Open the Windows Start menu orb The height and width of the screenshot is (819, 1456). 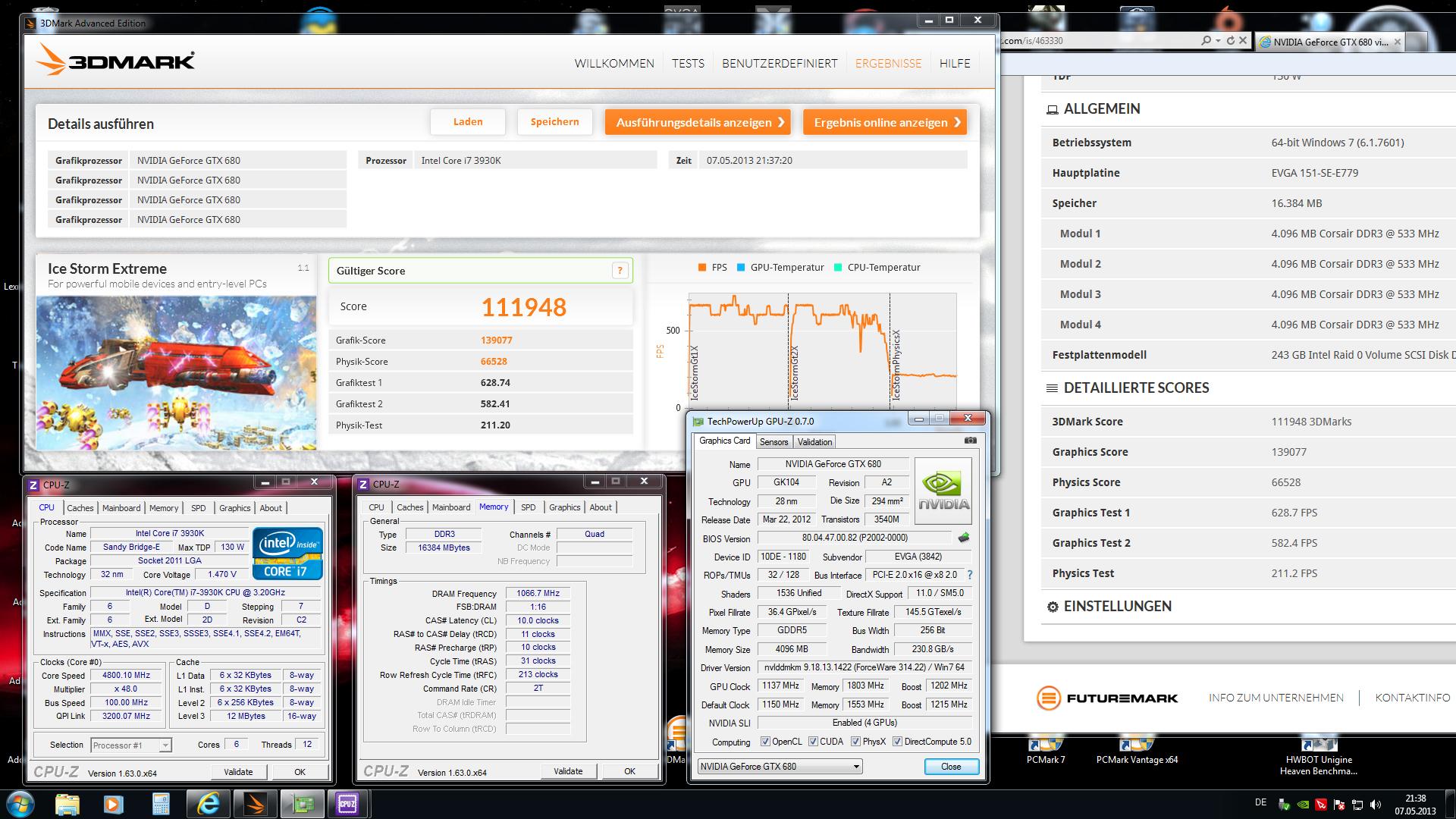click(20, 803)
